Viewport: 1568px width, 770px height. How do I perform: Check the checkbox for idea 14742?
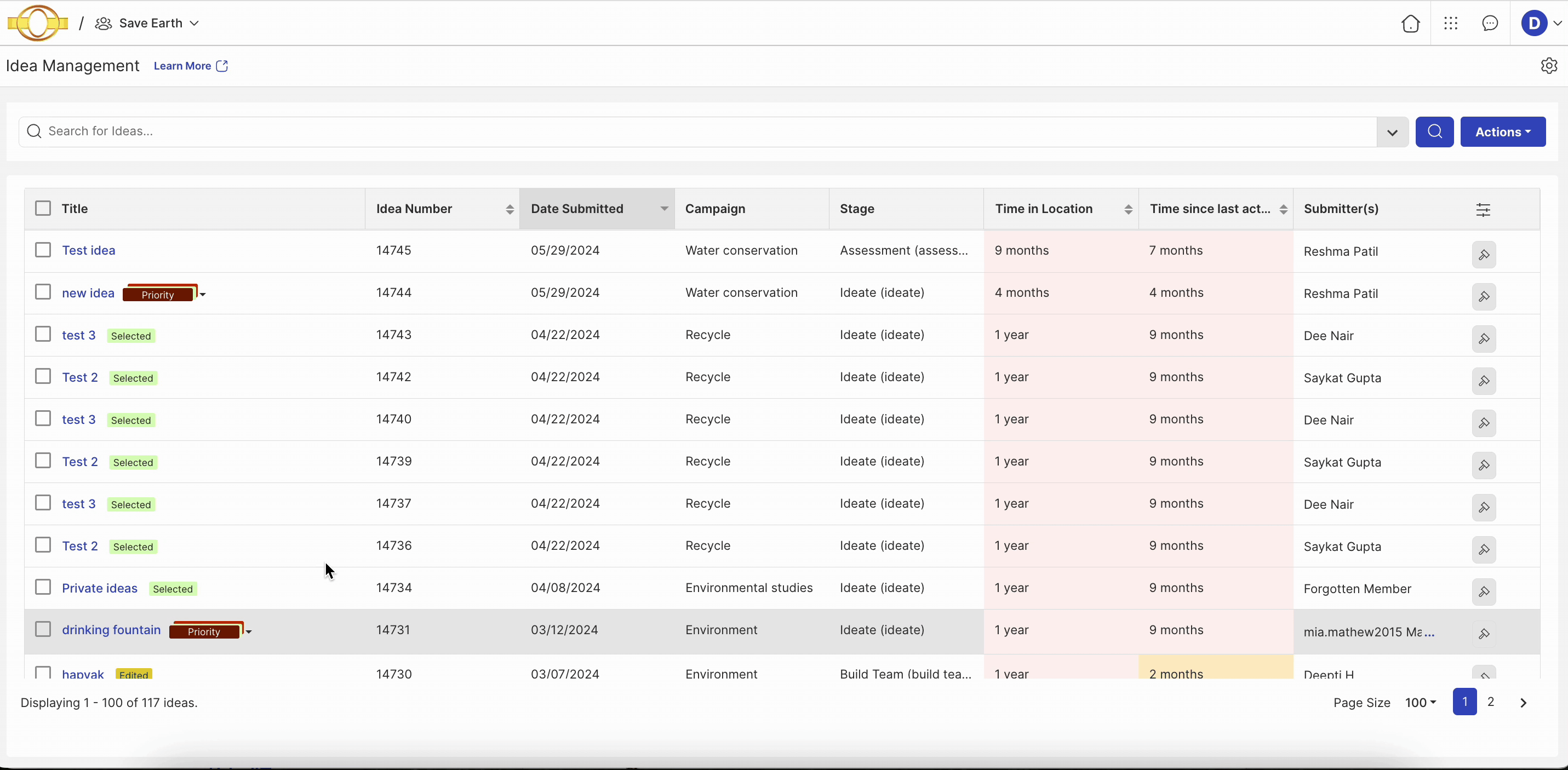43,376
